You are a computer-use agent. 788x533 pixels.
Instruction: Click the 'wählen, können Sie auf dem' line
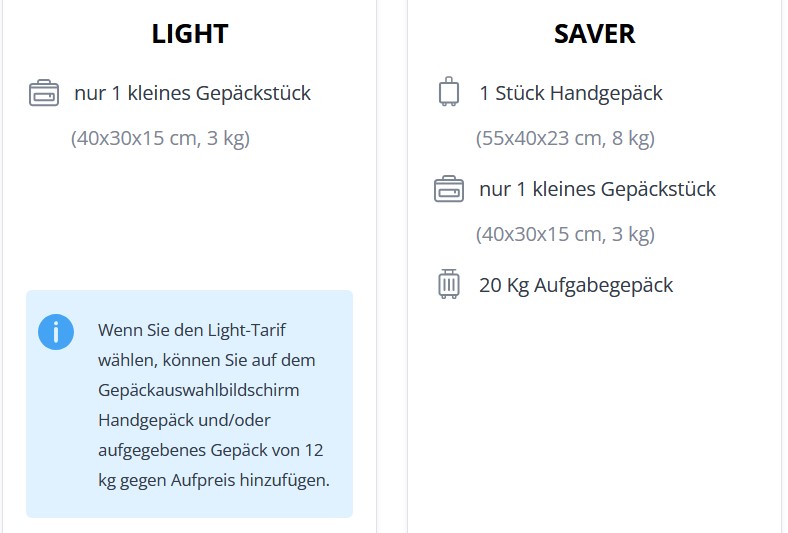pyautogui.click(x=206, y=360)
